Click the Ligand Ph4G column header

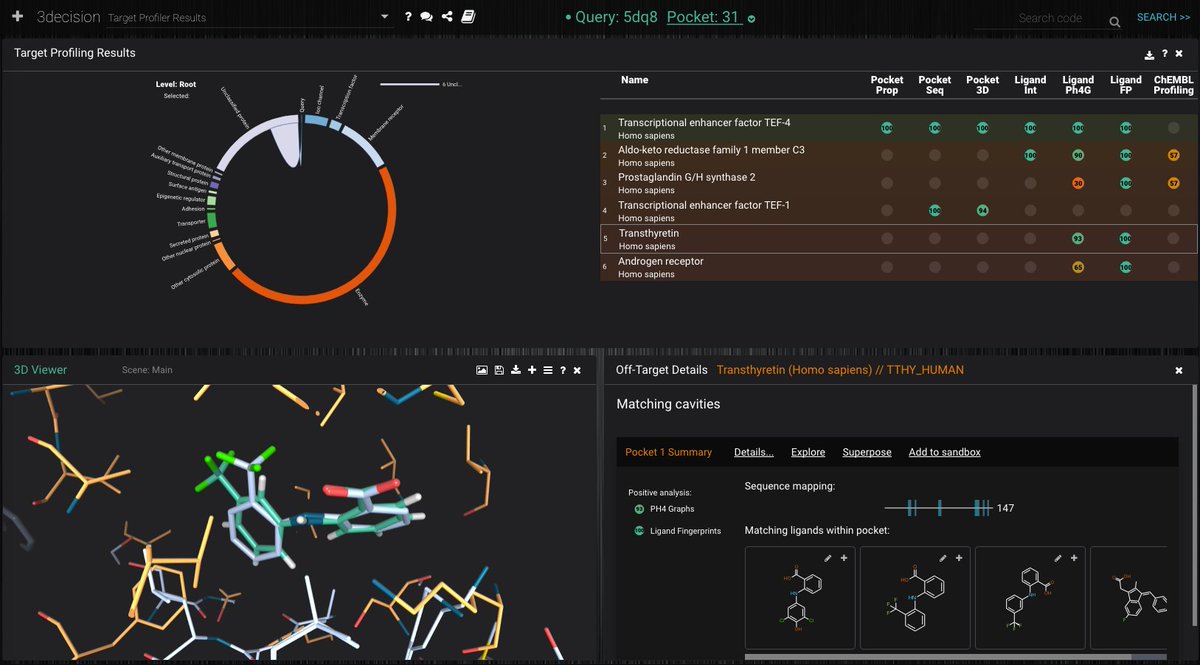click(1078, 85)
